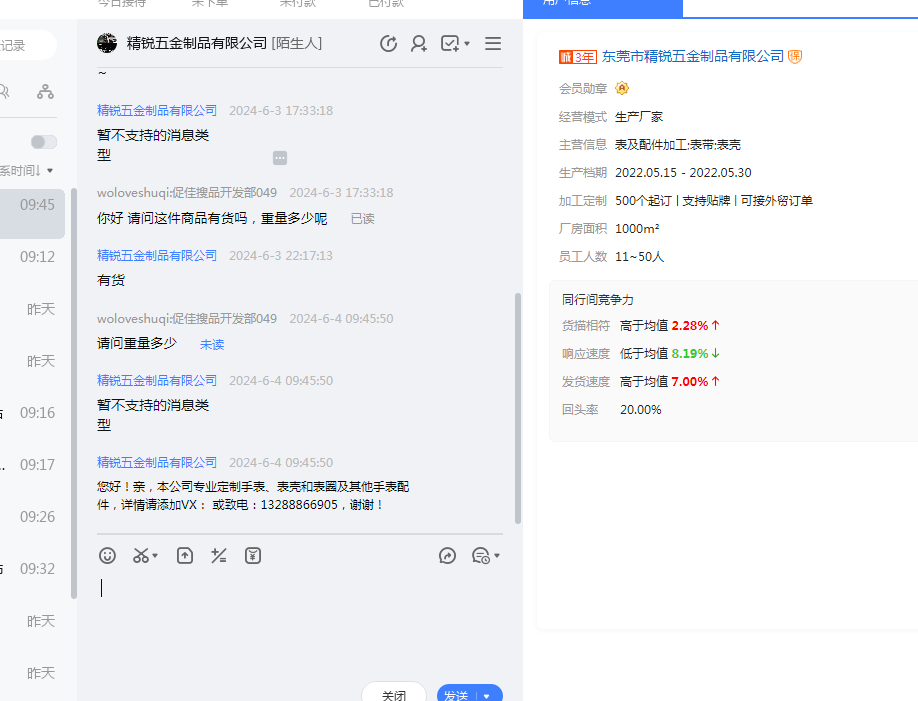Click the refresh clock icon in chat header
The height and width of the screenshot is (701, 918).
pyautogui.click(x=389, y=43)
